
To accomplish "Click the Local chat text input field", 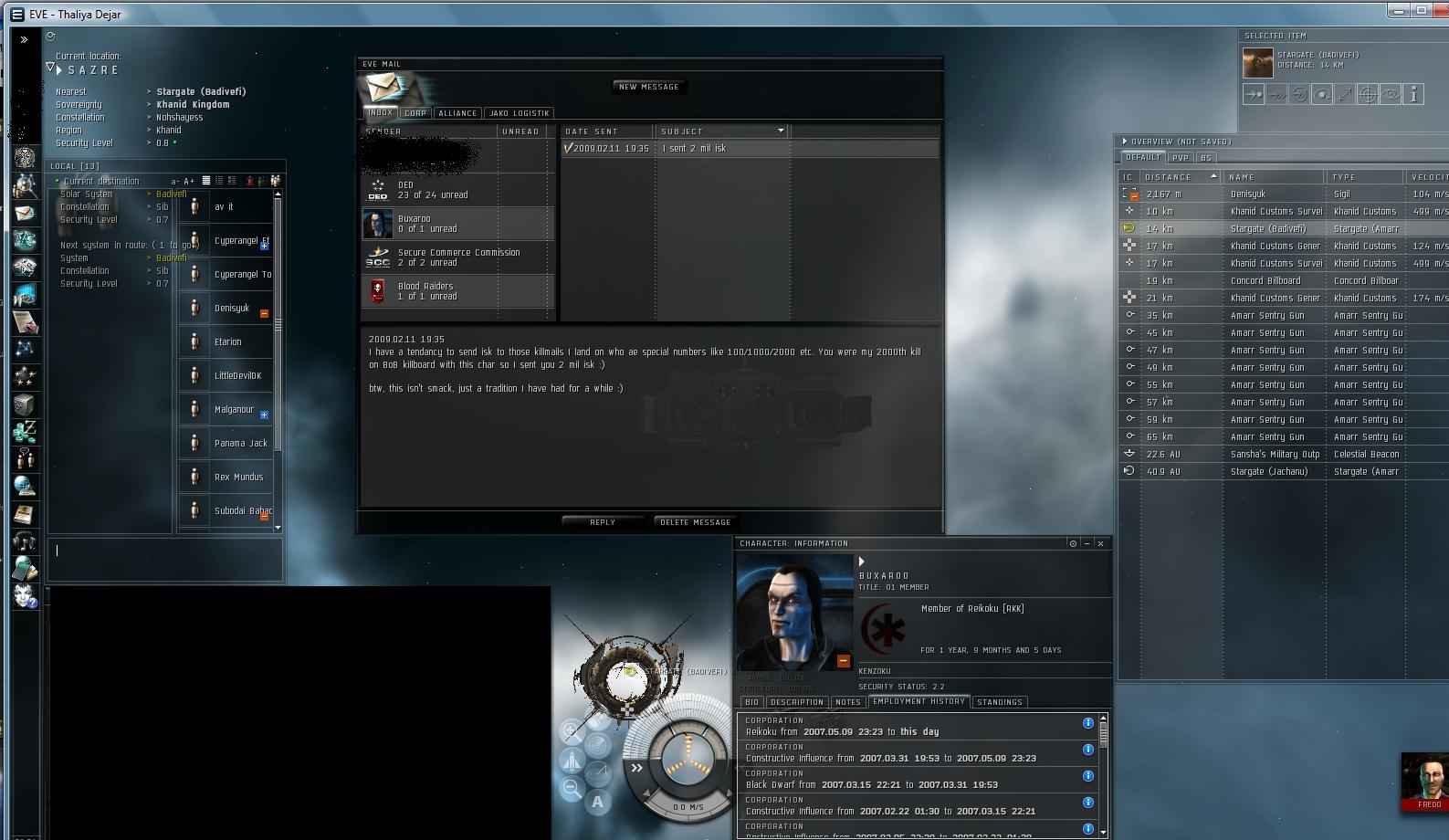I will point(165,559).
